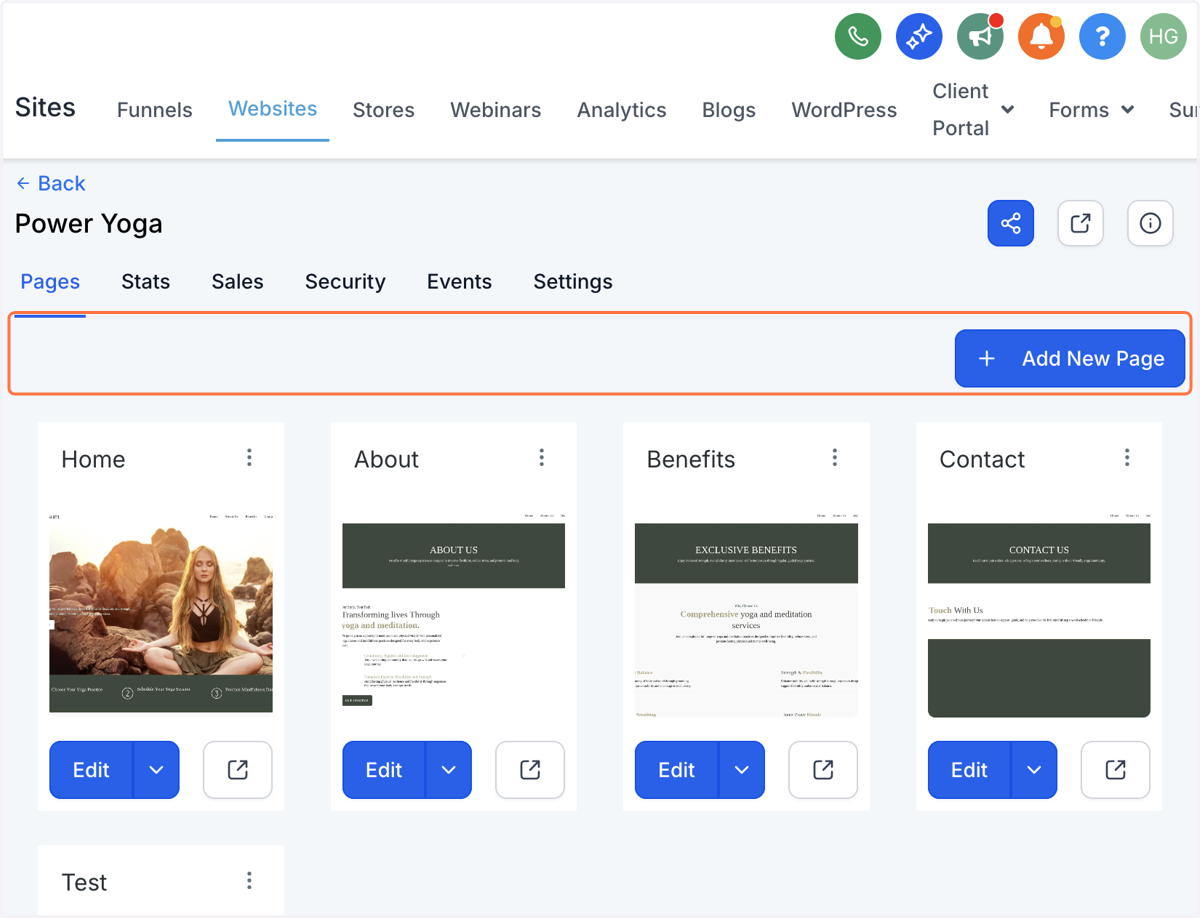Click the blue share icon for Power Yoga
Screen dimensions: 1200x918
pyautogui.click(x=1011, y=223)
